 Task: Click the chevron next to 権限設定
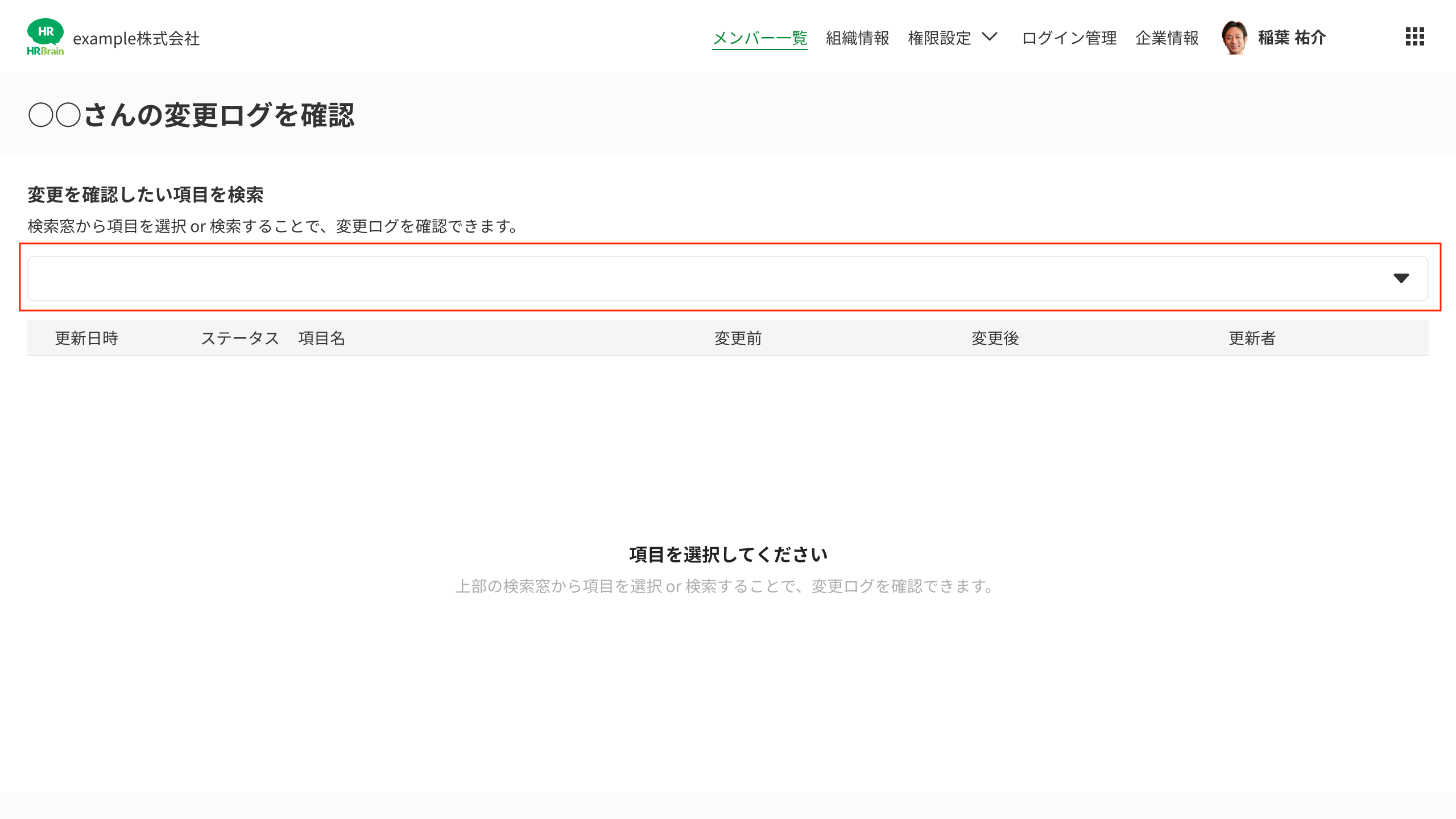(990, 37)
